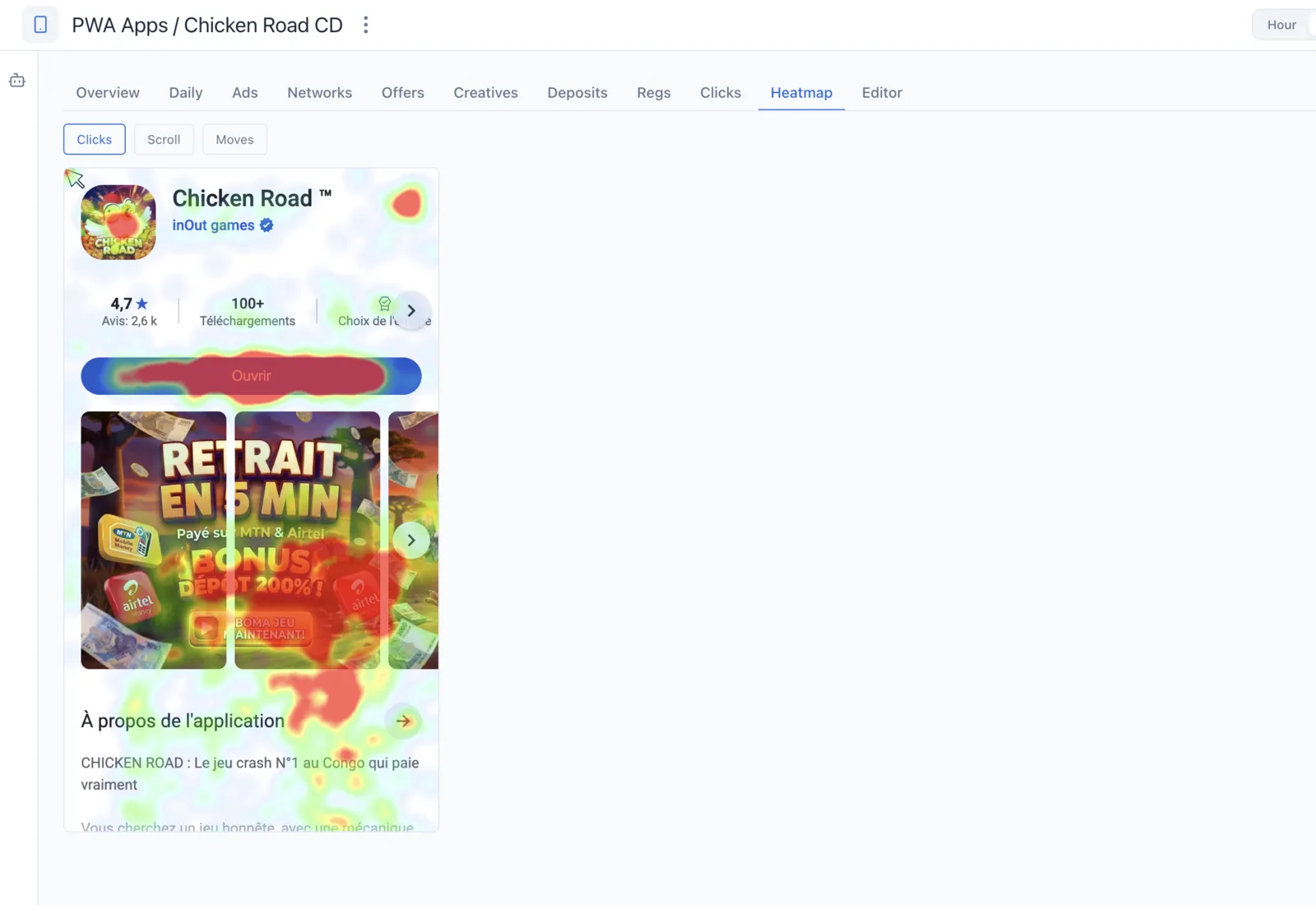Click the inOut games developer link

coord(213,225)
